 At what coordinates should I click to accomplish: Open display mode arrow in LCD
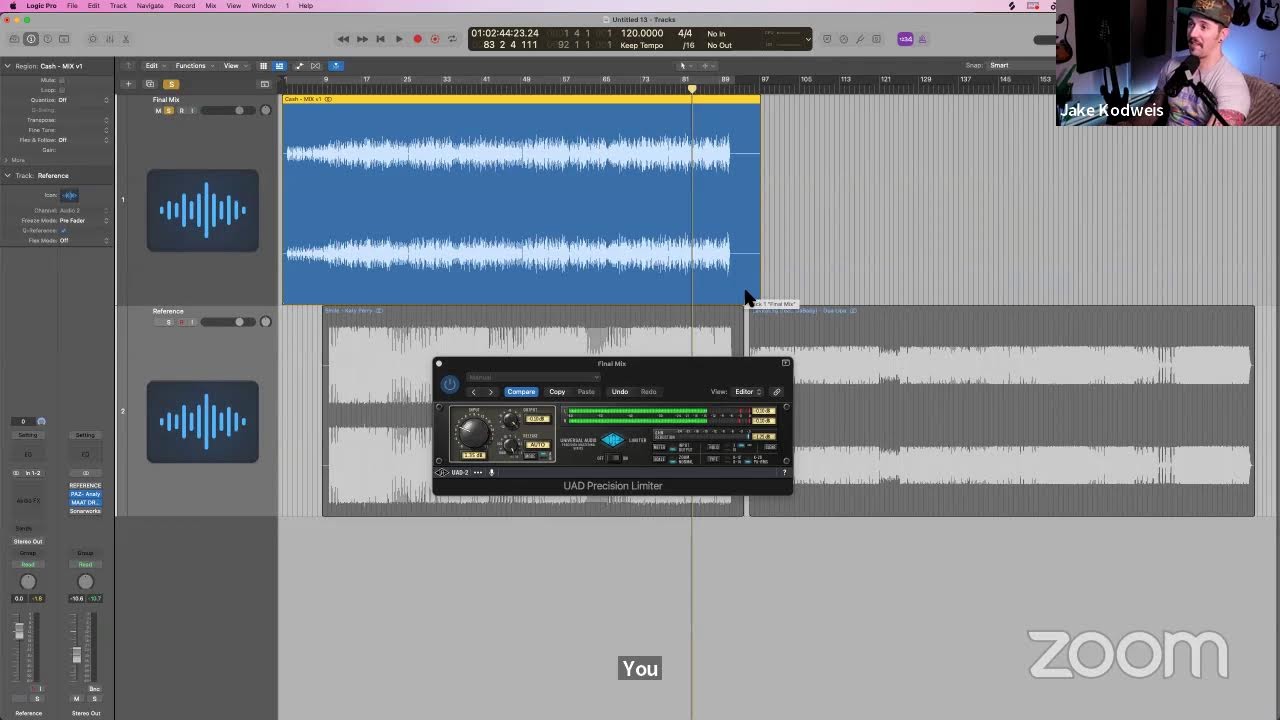(x=808, y=39)
